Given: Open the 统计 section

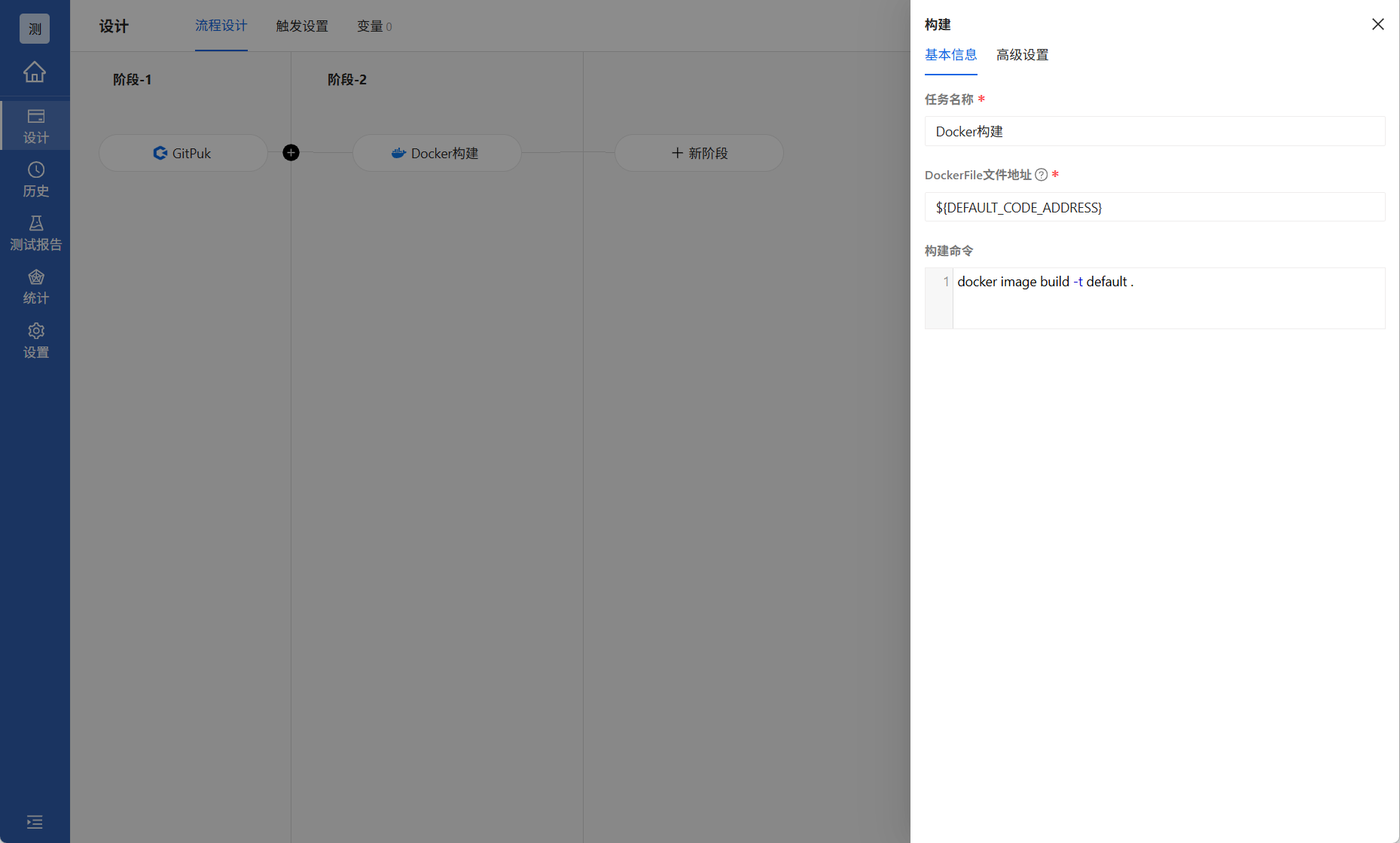Looking at the screenshot, I should pos(35,286).
